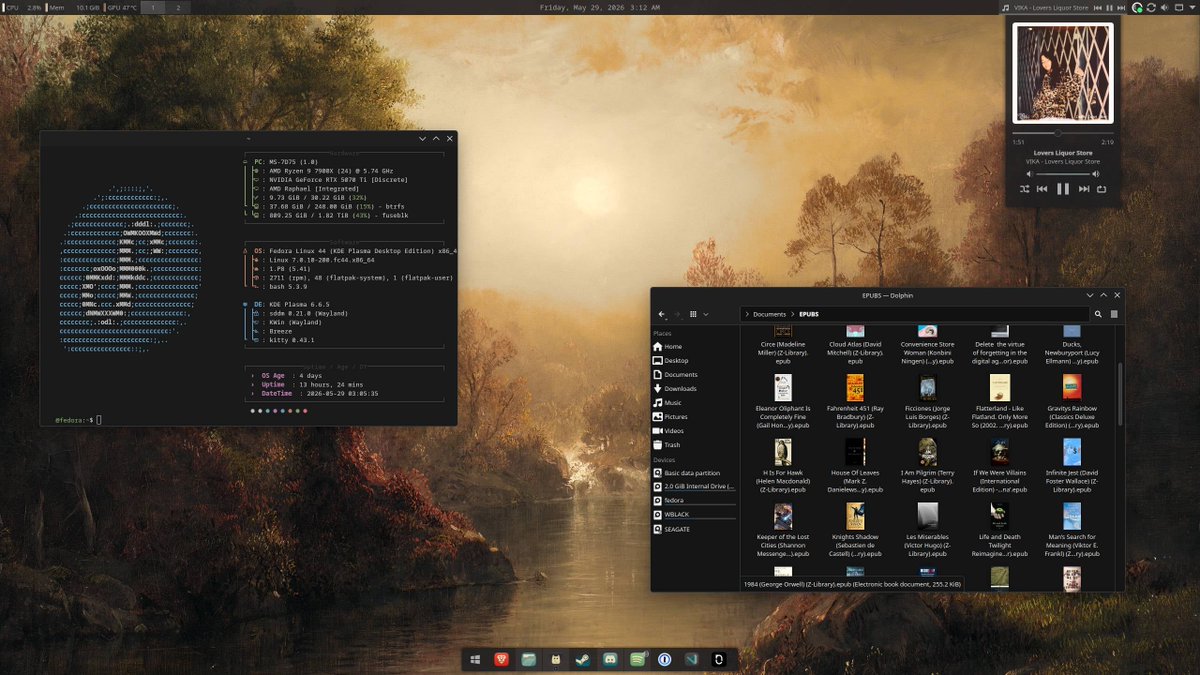
Task: Click the EPUBS breadcrumb in Dolphin
Action: point(808,314)
